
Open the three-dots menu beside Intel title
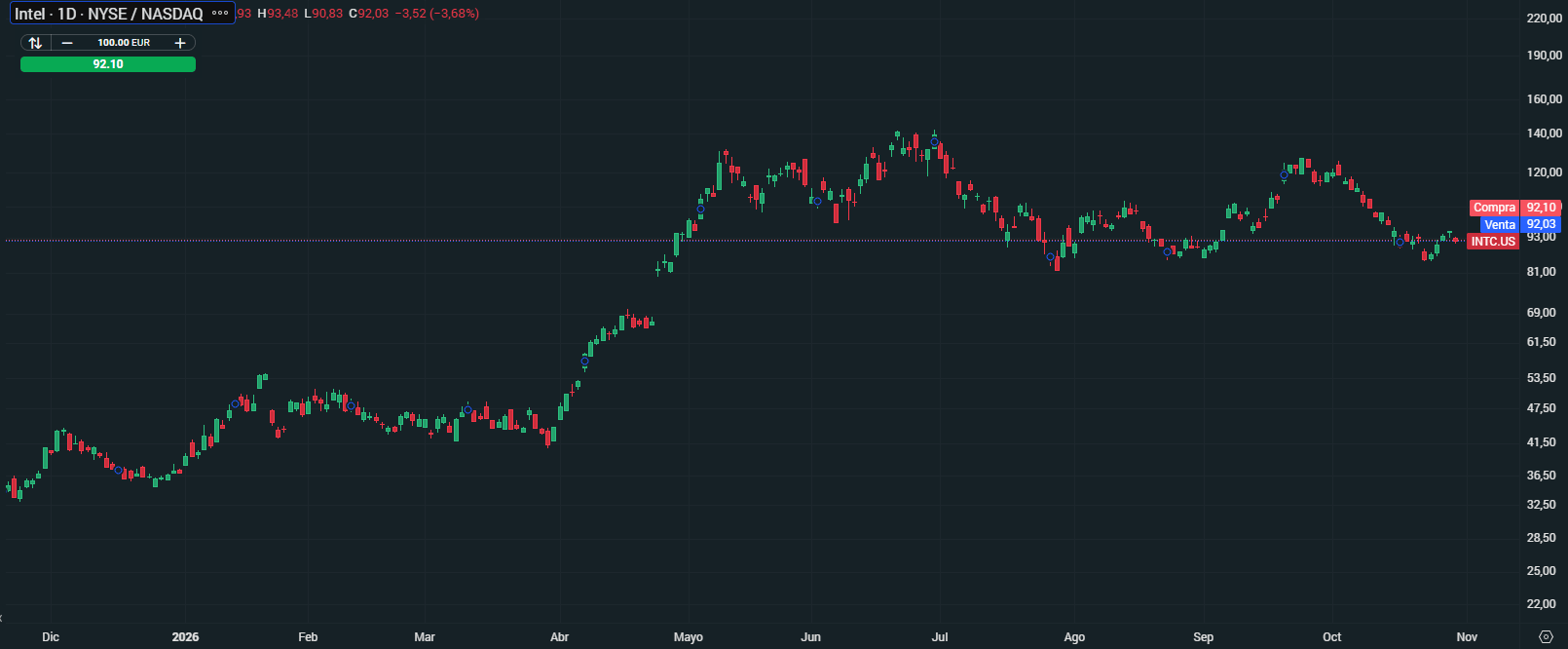(x=220, y=14)
